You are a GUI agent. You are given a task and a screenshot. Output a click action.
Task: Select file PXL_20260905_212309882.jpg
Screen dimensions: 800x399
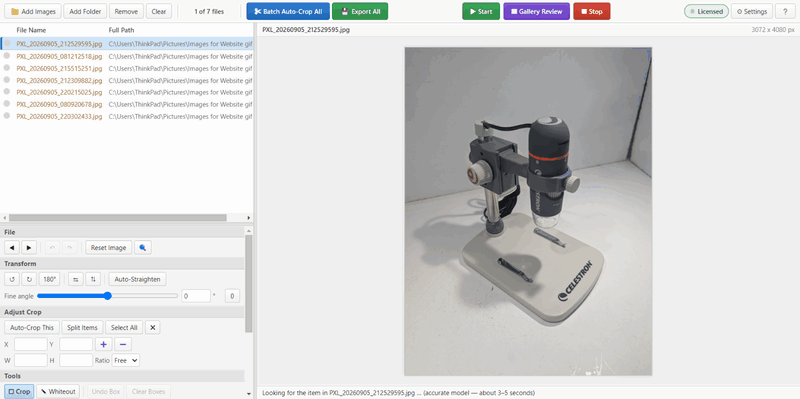[x=59, y=81]
